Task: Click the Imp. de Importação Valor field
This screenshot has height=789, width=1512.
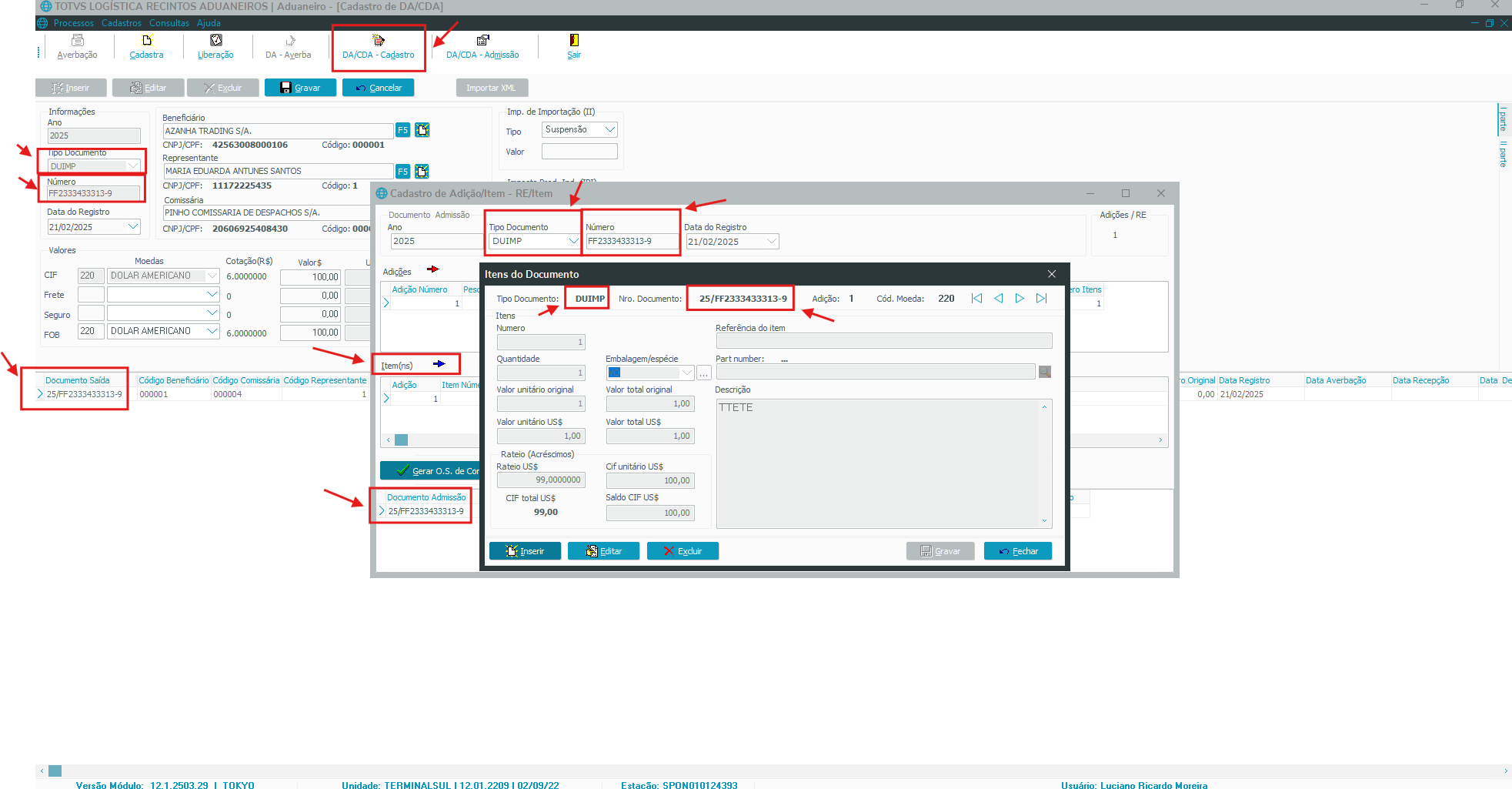Action: (579, 152)
